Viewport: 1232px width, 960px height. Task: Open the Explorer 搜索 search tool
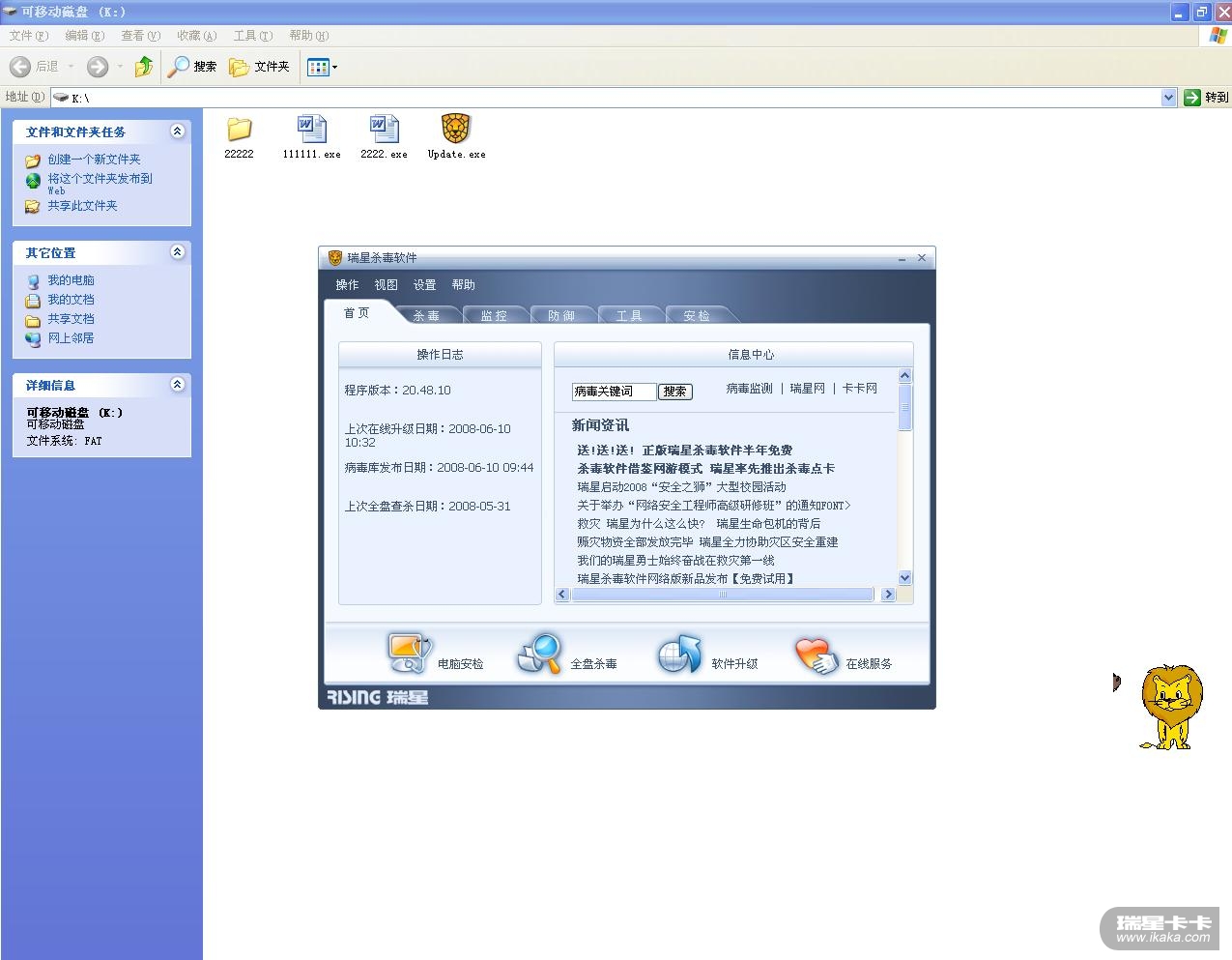(x=192, y=67)
